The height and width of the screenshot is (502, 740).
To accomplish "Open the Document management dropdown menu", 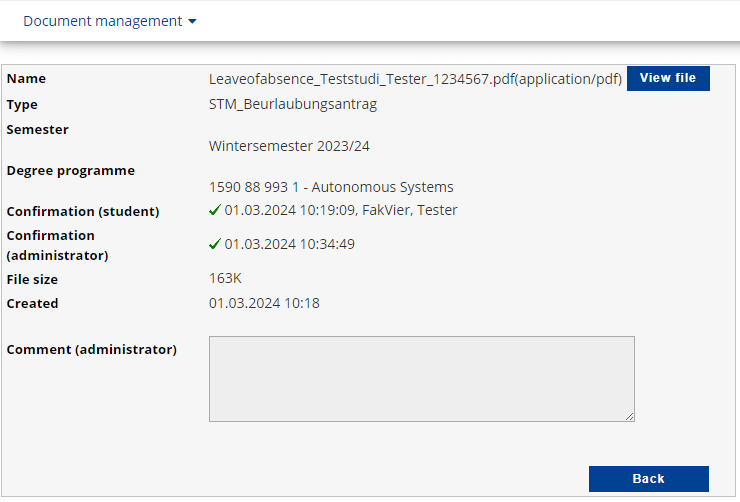I will coord(109,21).
